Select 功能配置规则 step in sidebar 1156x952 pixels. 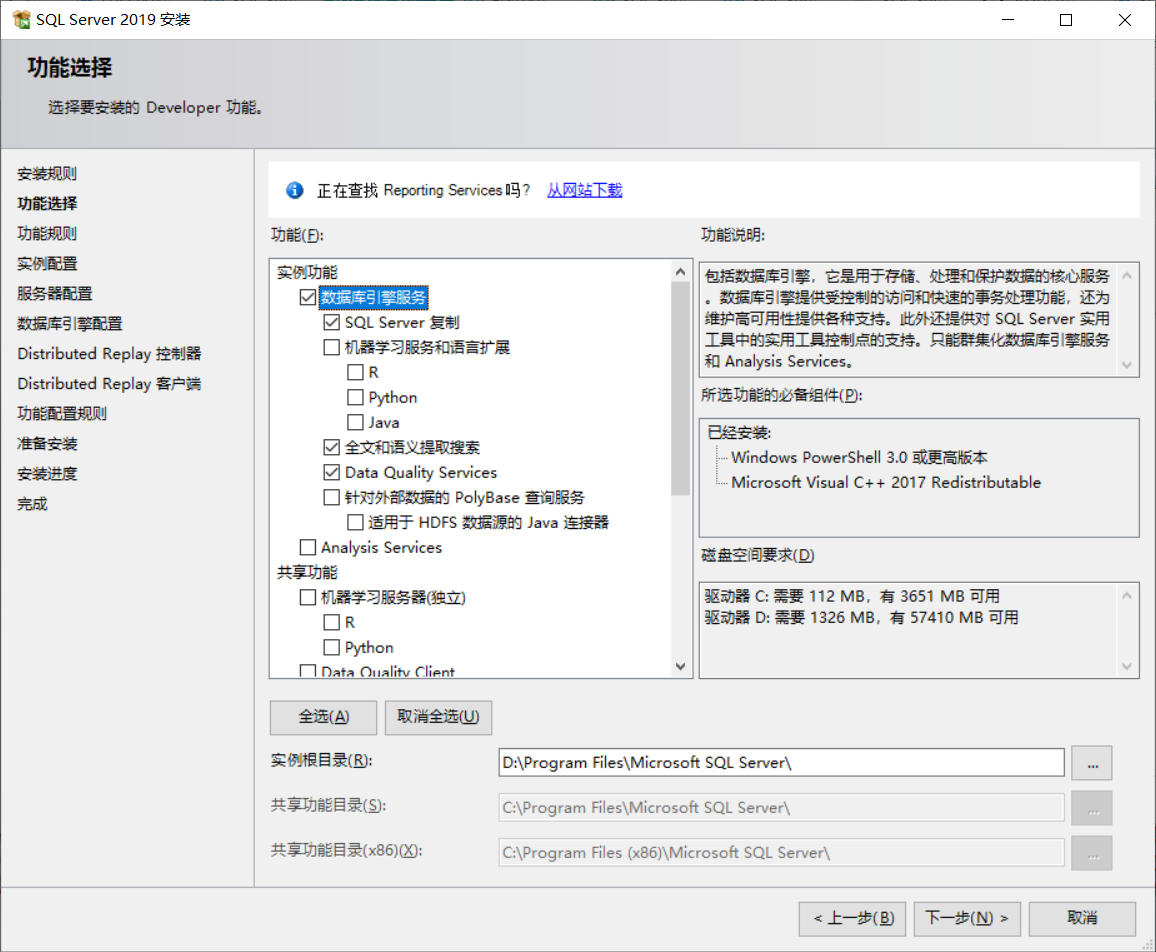pyautogui.click(x=62, y=414)
